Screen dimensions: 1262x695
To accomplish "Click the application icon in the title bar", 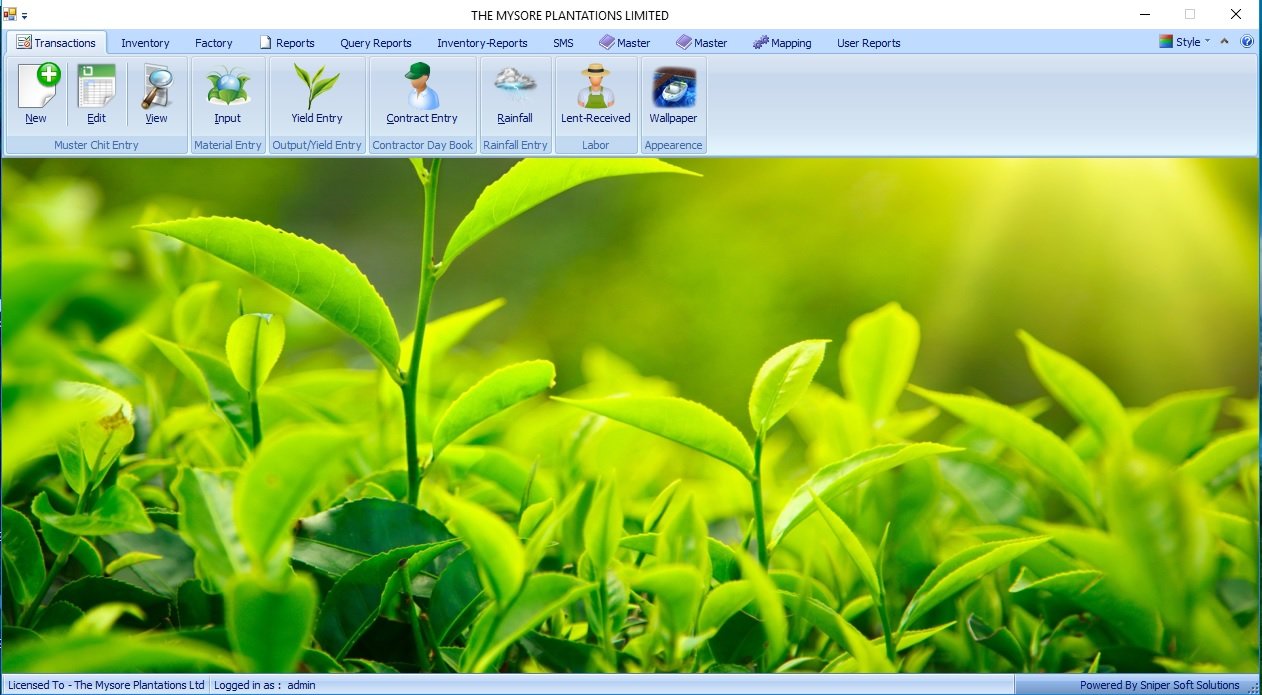I will 10,15.
